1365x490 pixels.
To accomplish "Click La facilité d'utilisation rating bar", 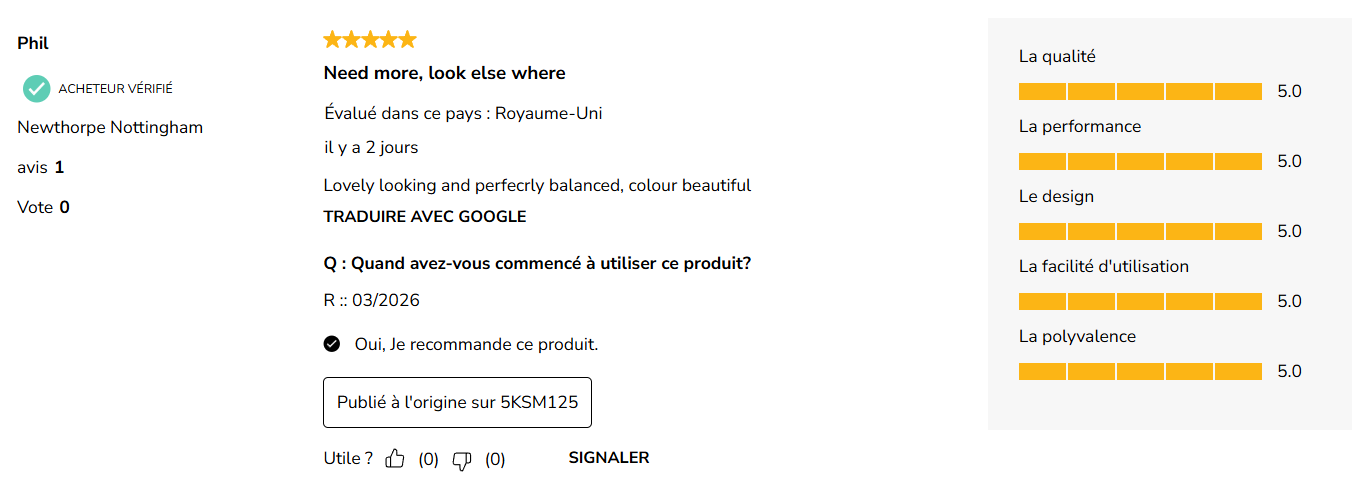I will (x=1140, y=302).
